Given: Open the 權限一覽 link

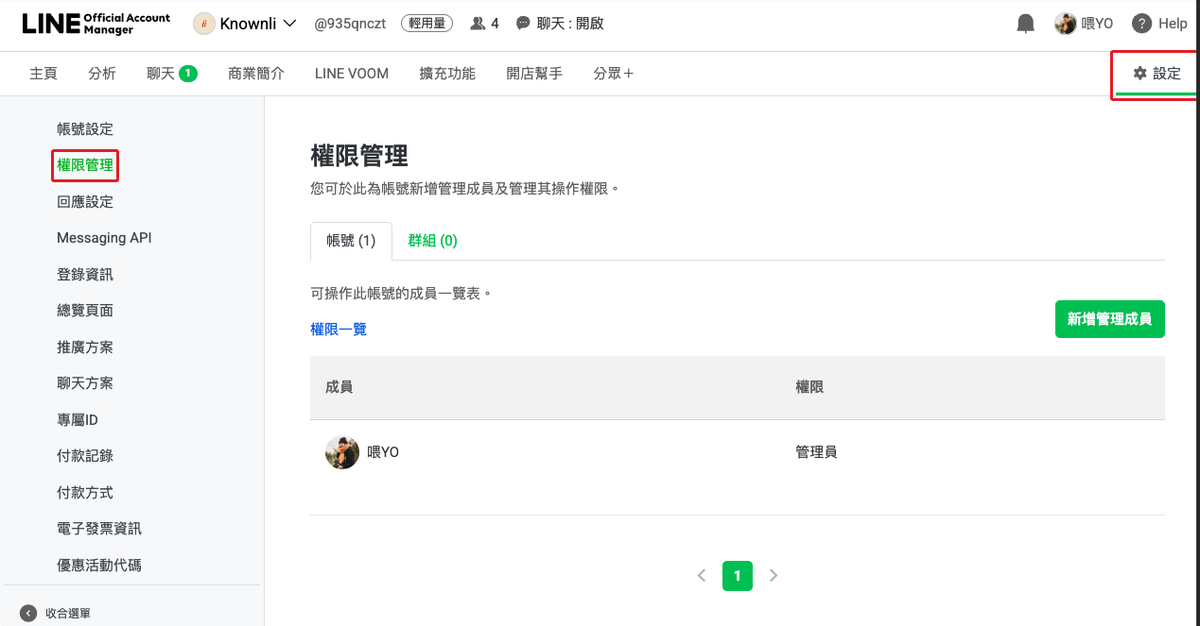Looking at the screenshot, I should (339, 329).
